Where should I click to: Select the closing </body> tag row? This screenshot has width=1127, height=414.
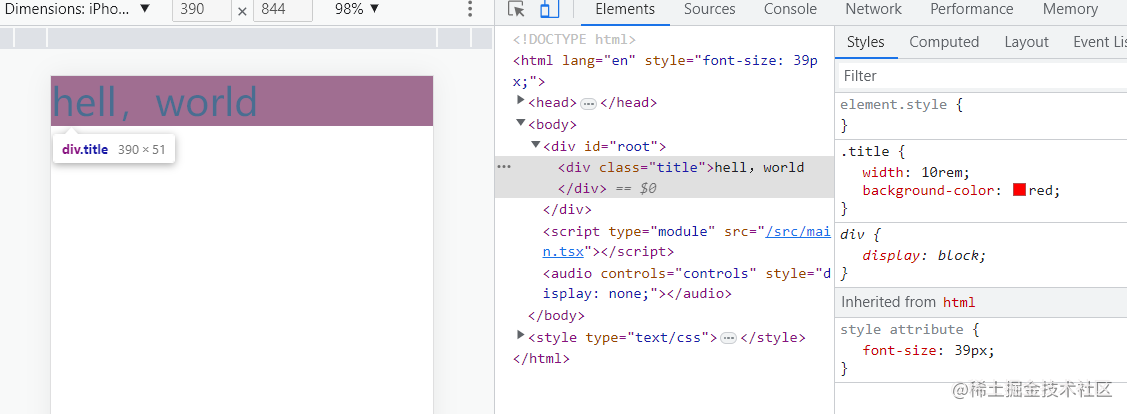(556, 316)
